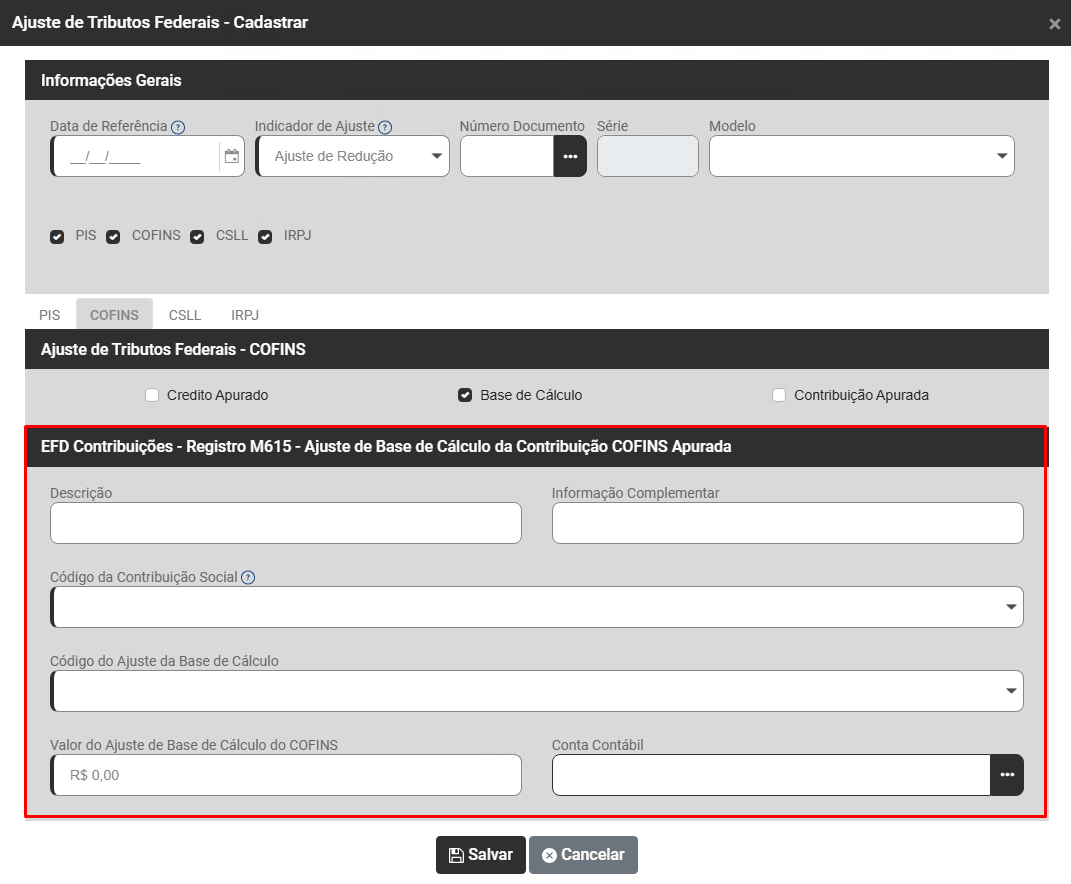Show help for Data de Referência
The image size is (1071, 884).
click(x=178, y=127)
